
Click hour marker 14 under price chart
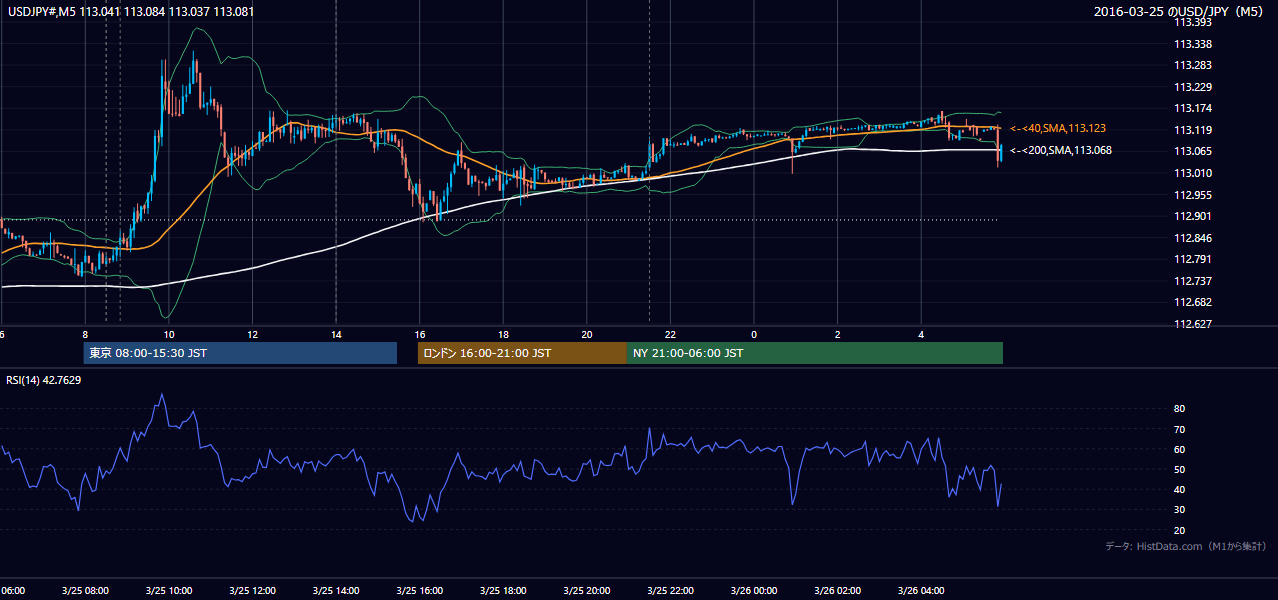[x=336, y=335]
